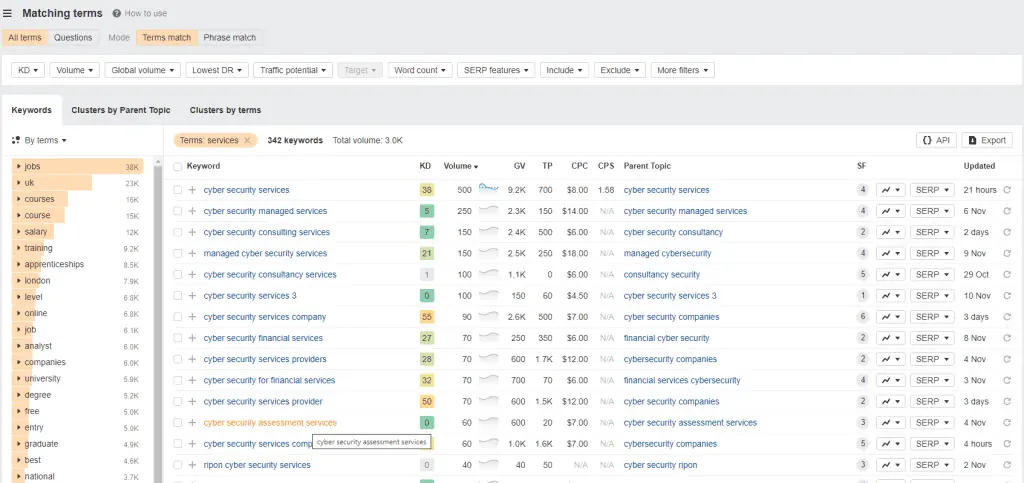Switch mode to Phrase match
The image size is (1024, 483).
point(230,37)
